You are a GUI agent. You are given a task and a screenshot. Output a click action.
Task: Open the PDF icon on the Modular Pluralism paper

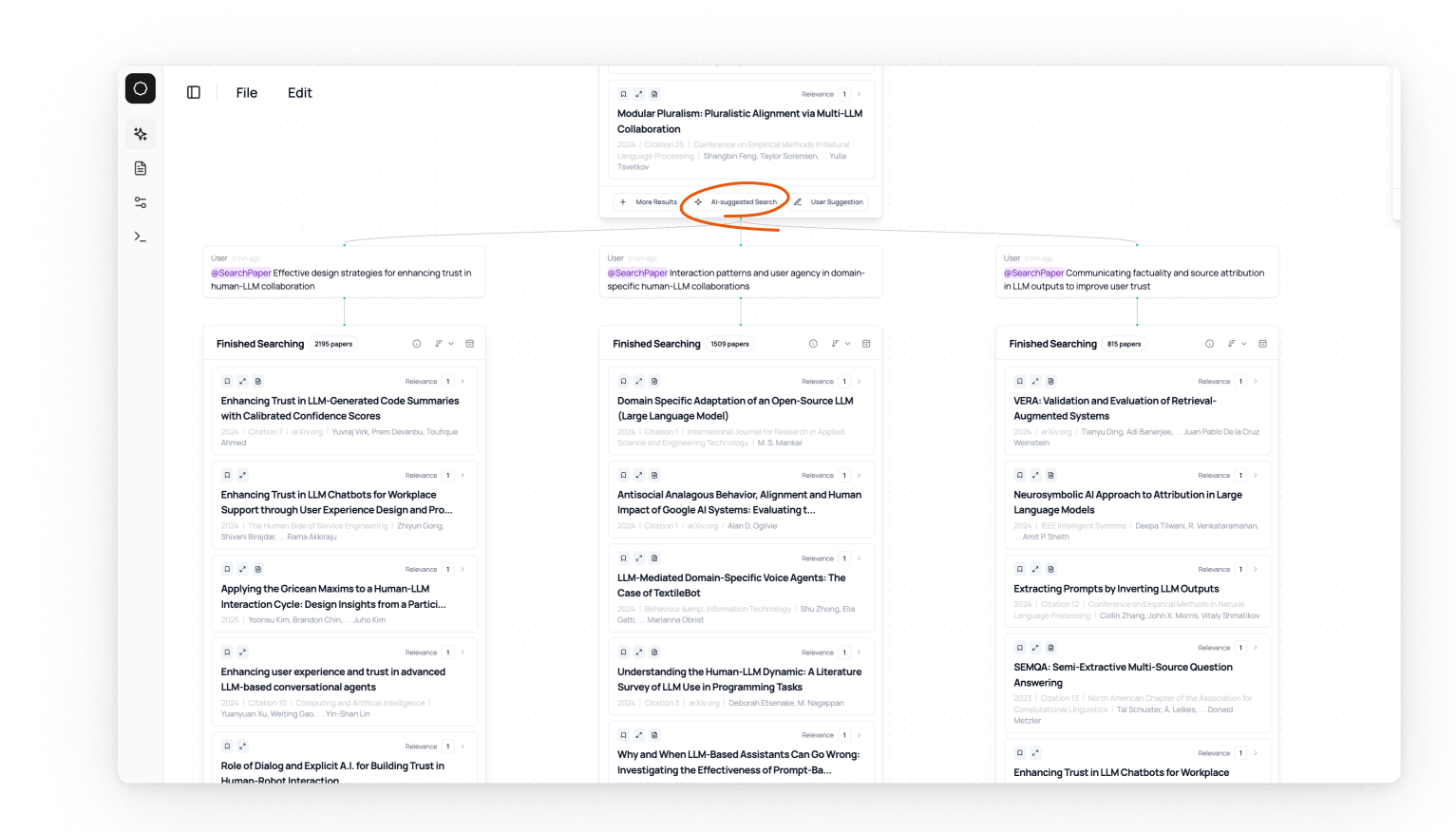coord(655,93)
